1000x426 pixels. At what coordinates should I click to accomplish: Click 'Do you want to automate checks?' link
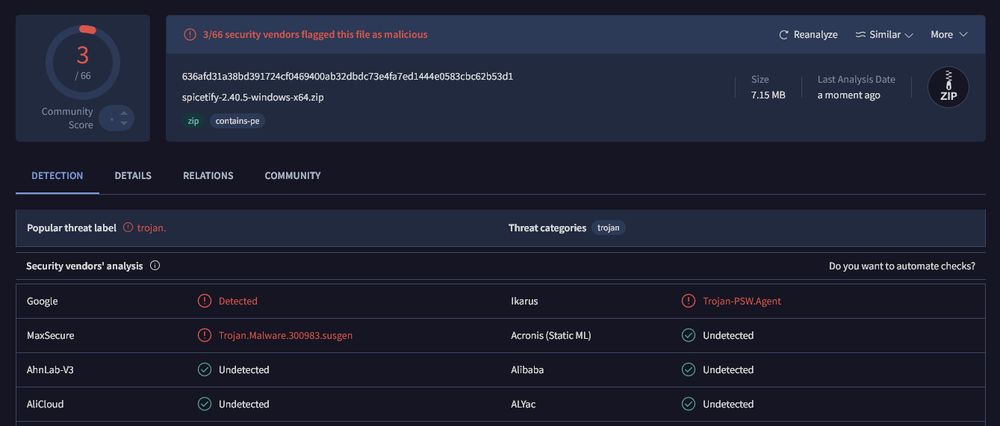pyautogui.click(x=902, y=266)
